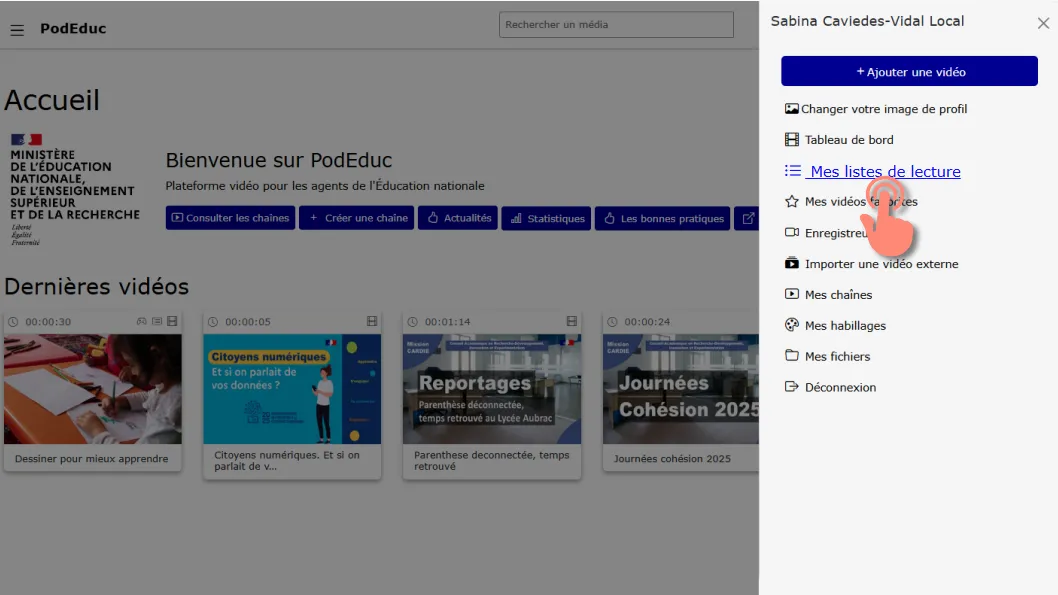The height and width of the screenshot is (595, 1058).
Task: Open the Dessiner pour mieux apprendre thumbnail
Action: (x=92, y=389)
